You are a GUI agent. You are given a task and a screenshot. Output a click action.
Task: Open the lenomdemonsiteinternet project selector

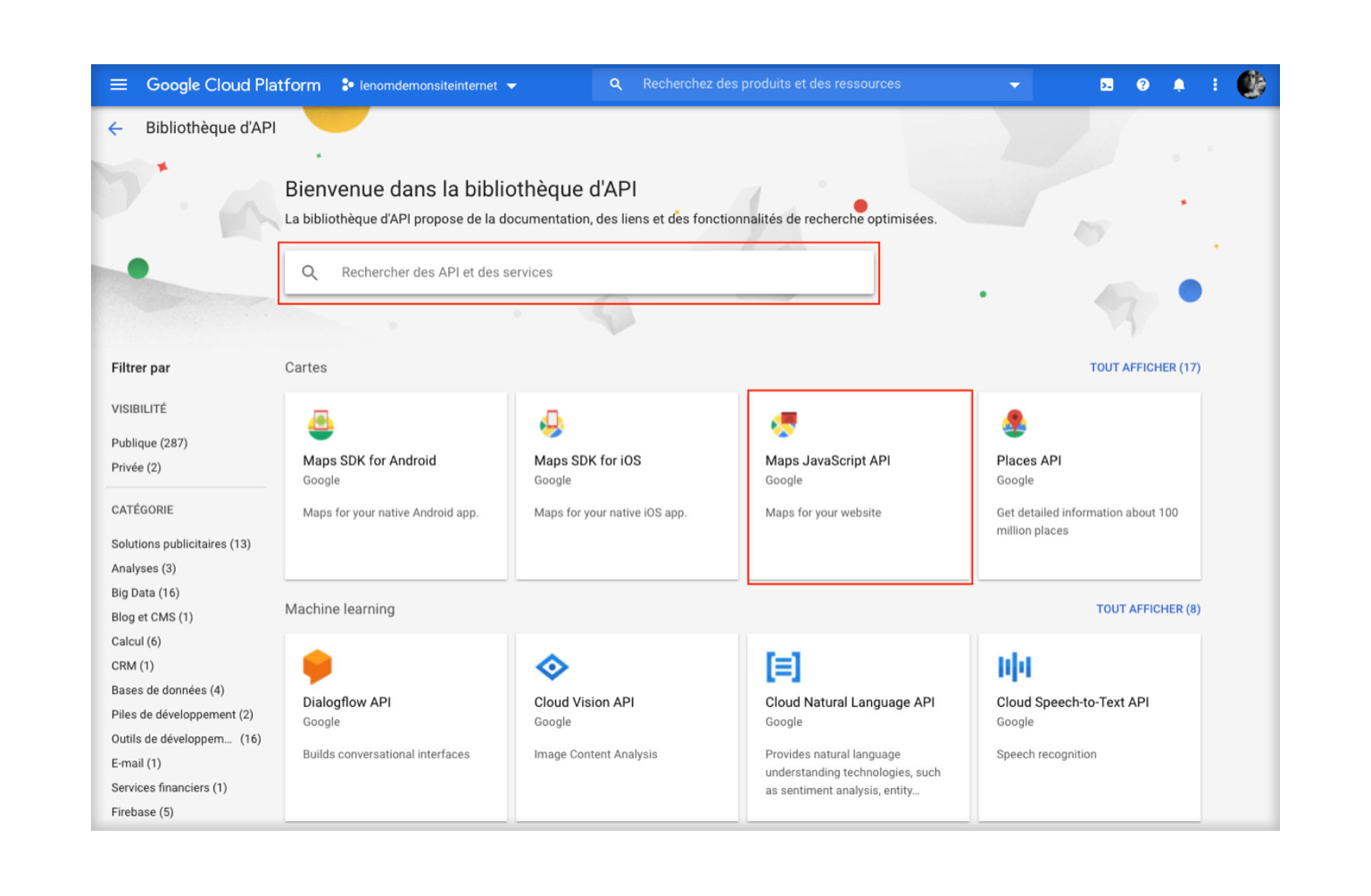[429, 86]
